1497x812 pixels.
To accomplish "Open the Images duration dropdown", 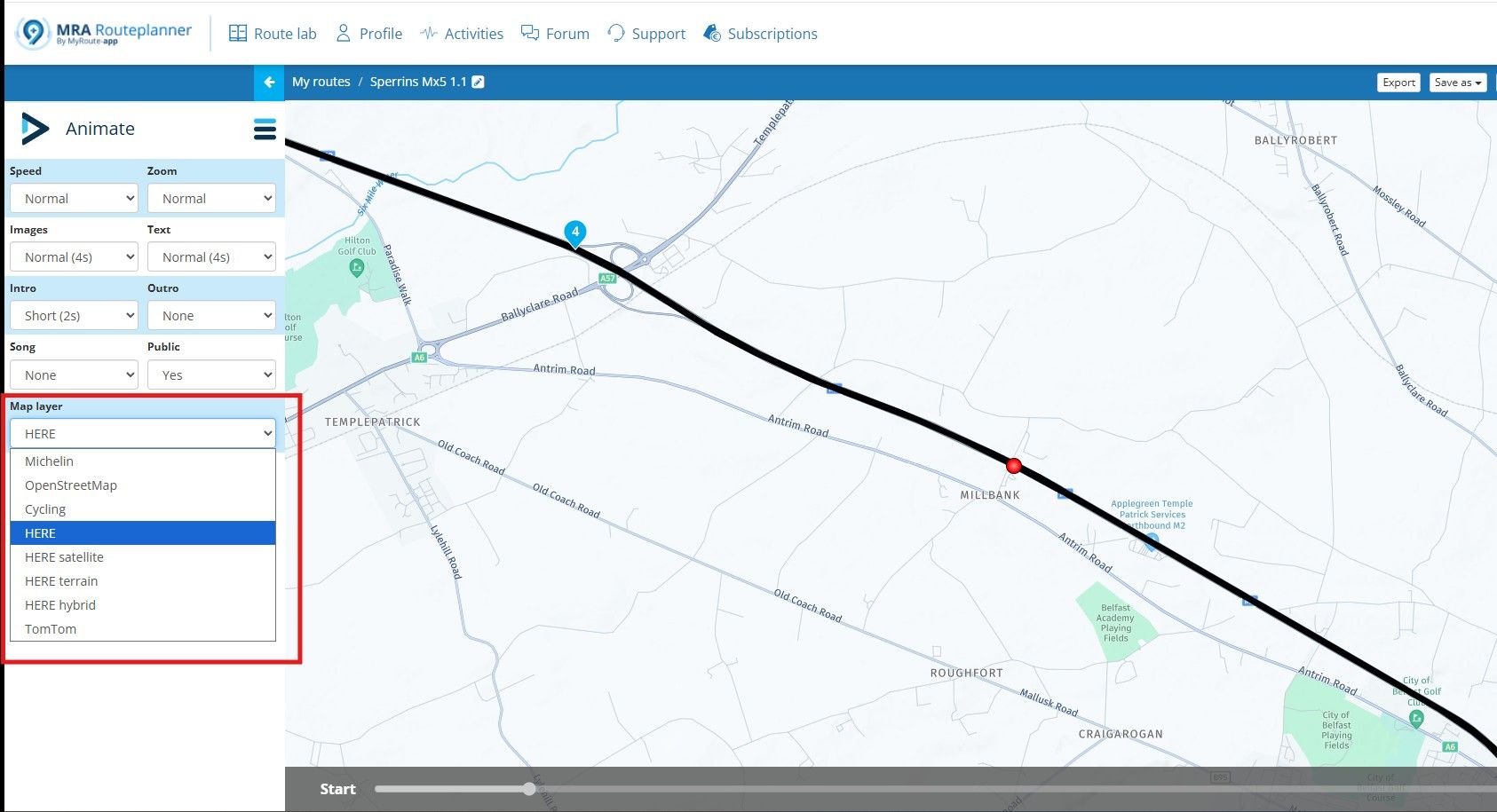I will (x=75, y=257).
